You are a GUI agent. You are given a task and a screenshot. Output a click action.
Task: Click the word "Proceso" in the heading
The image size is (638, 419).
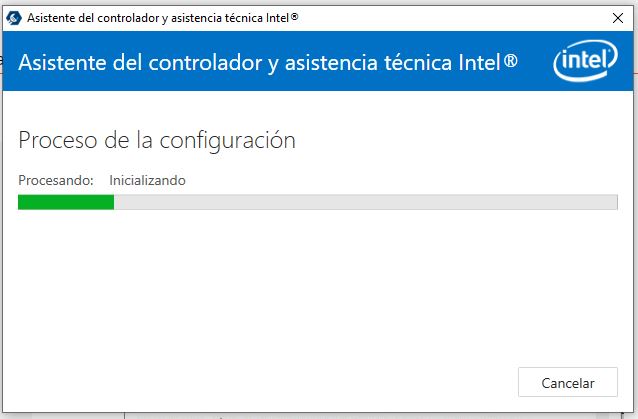point(57,140)
